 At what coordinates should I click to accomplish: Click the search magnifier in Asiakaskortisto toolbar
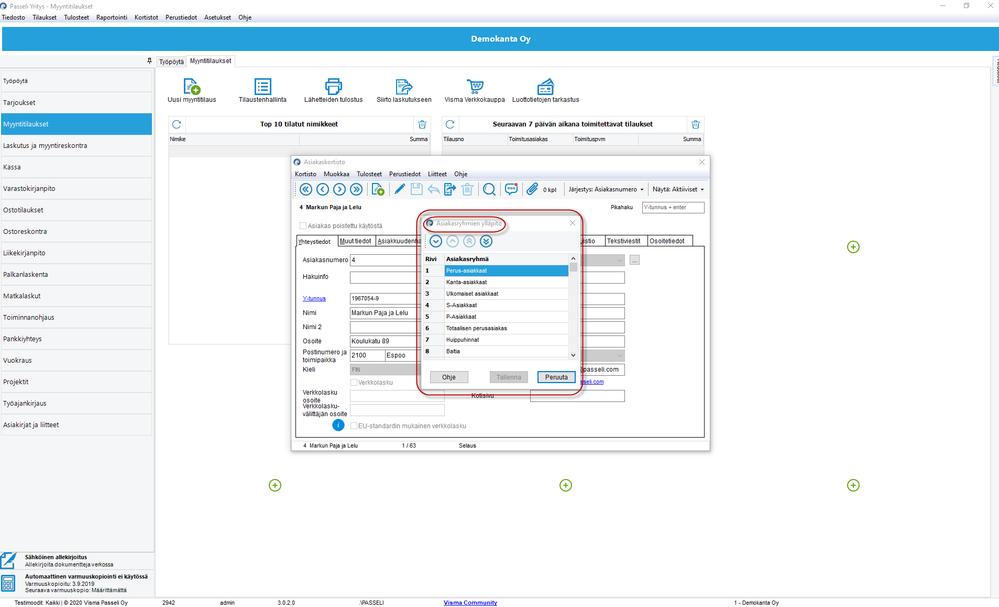489,189
